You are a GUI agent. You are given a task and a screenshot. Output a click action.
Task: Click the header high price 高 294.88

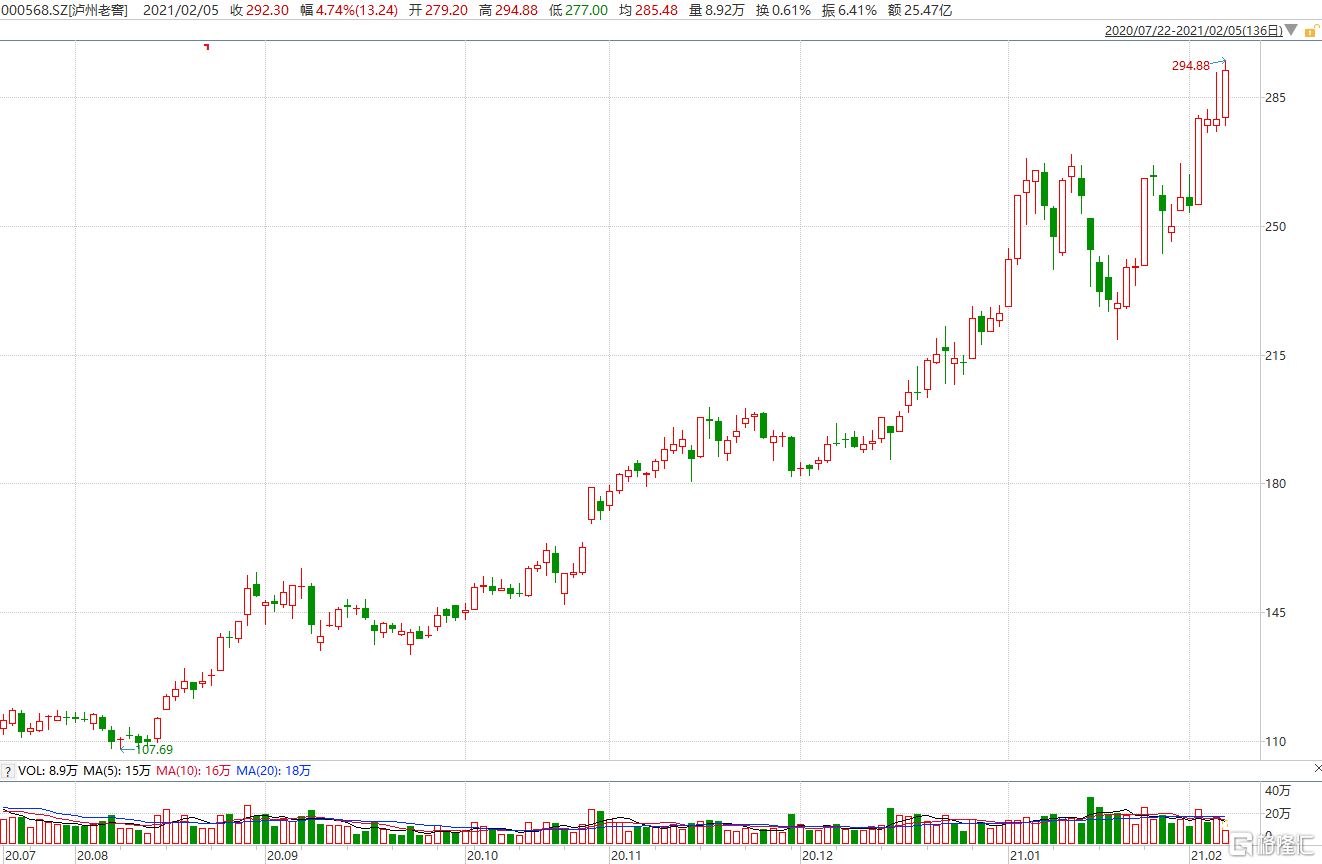pyautogui.click(x=508, y=10)
